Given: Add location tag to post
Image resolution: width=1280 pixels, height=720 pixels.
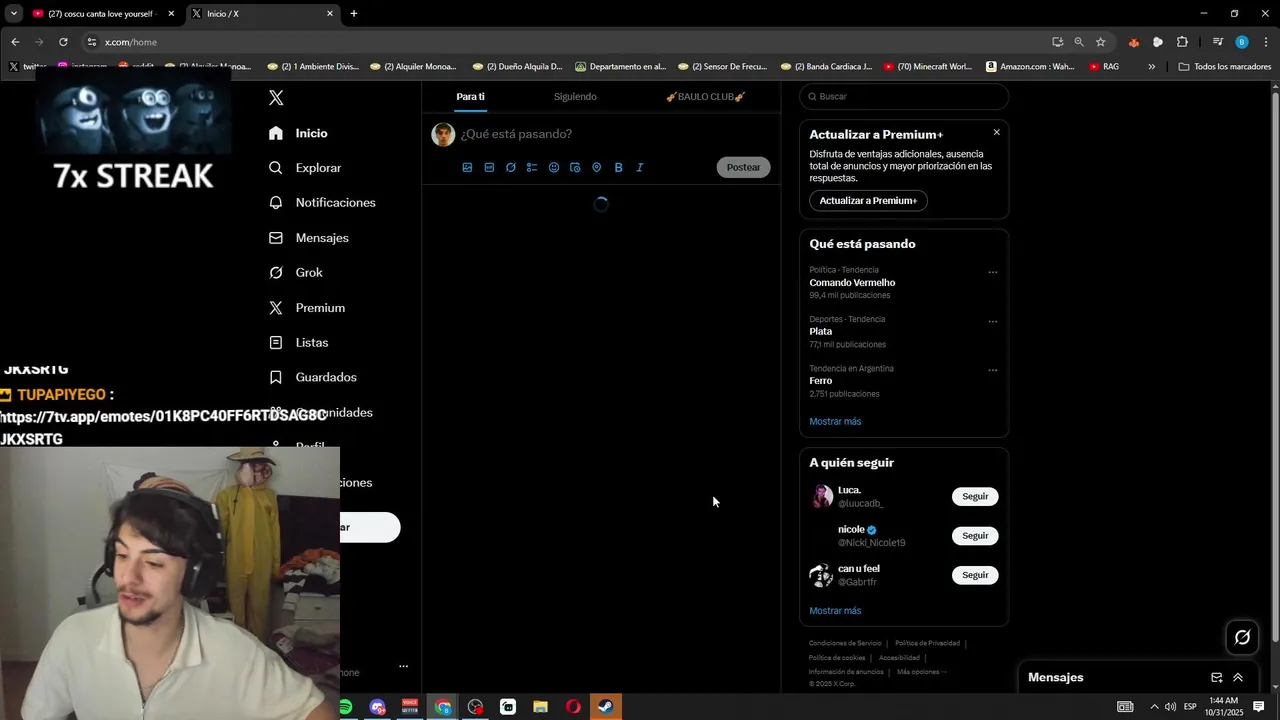Looking at the screenshot, I should point(597,168).
